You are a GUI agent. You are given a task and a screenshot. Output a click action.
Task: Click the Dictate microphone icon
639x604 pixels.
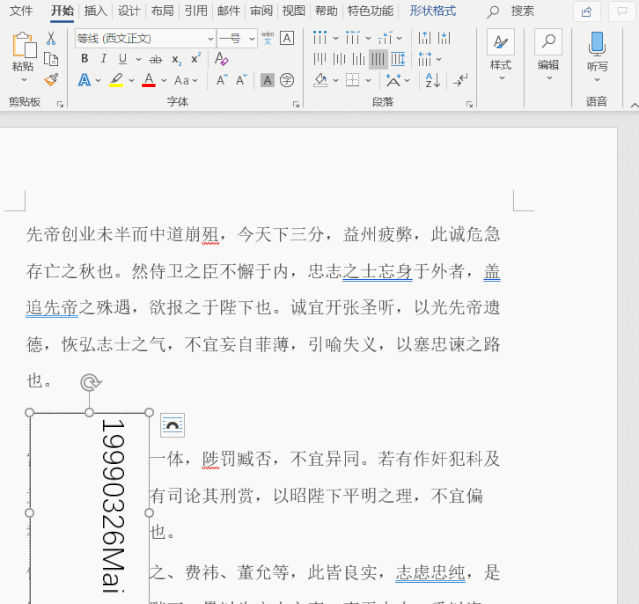pos(597,43)
